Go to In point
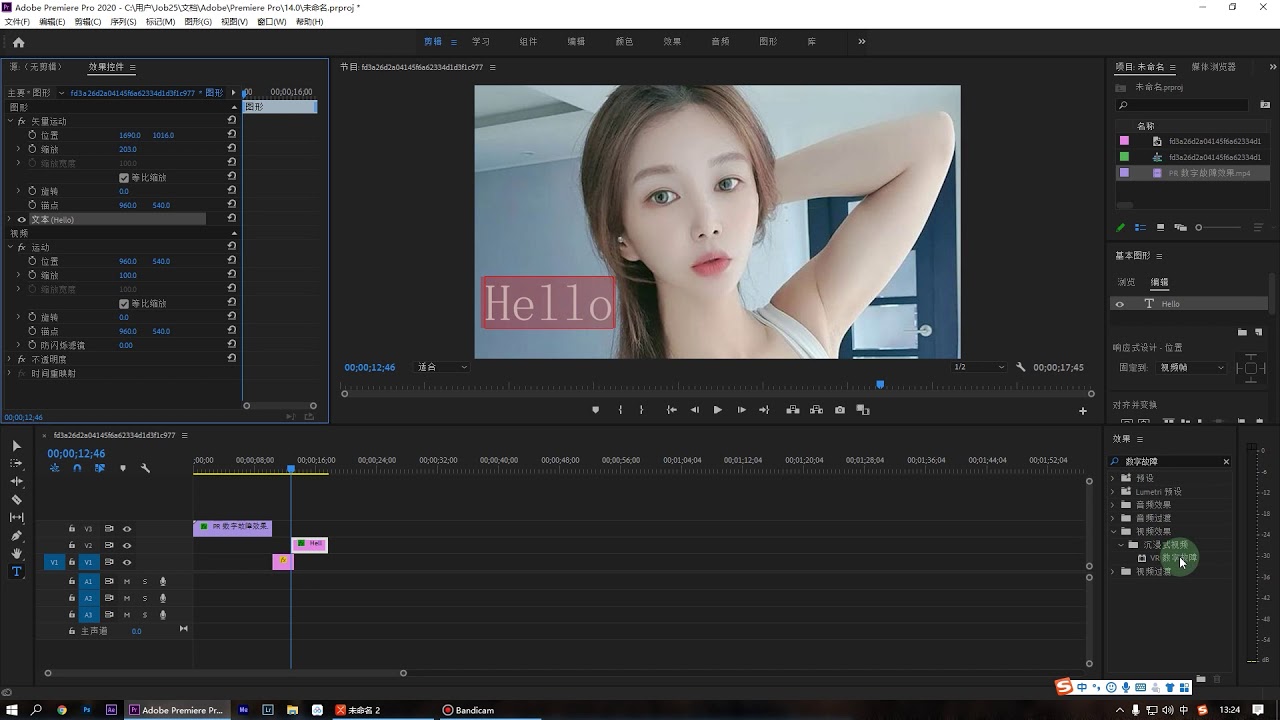1280x720 pixels. click(x=672, y=410)
